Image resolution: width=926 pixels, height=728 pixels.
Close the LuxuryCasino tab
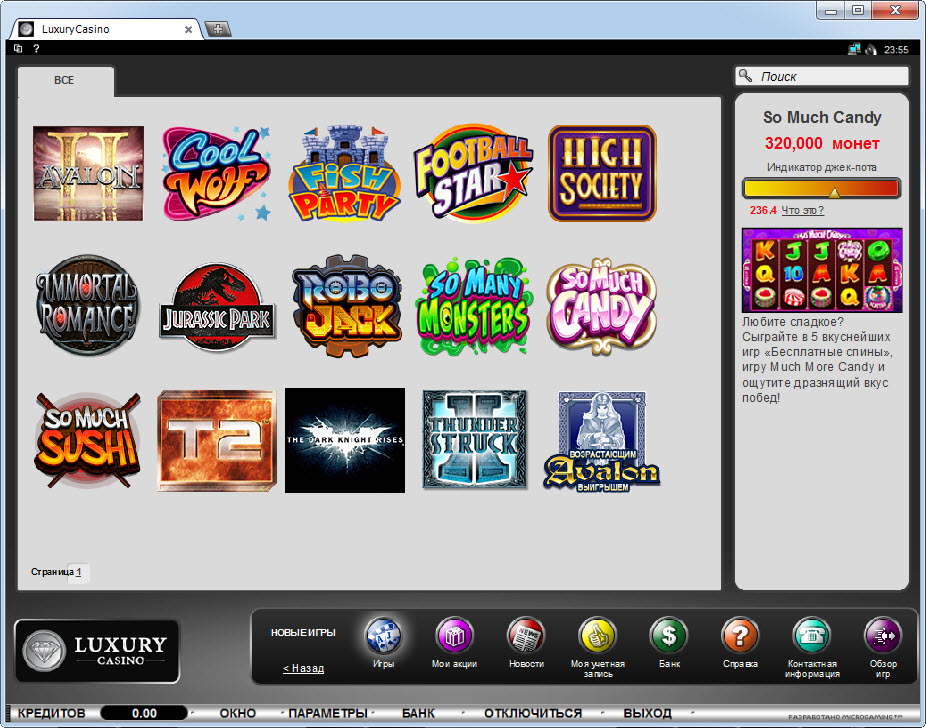[188, 30]
